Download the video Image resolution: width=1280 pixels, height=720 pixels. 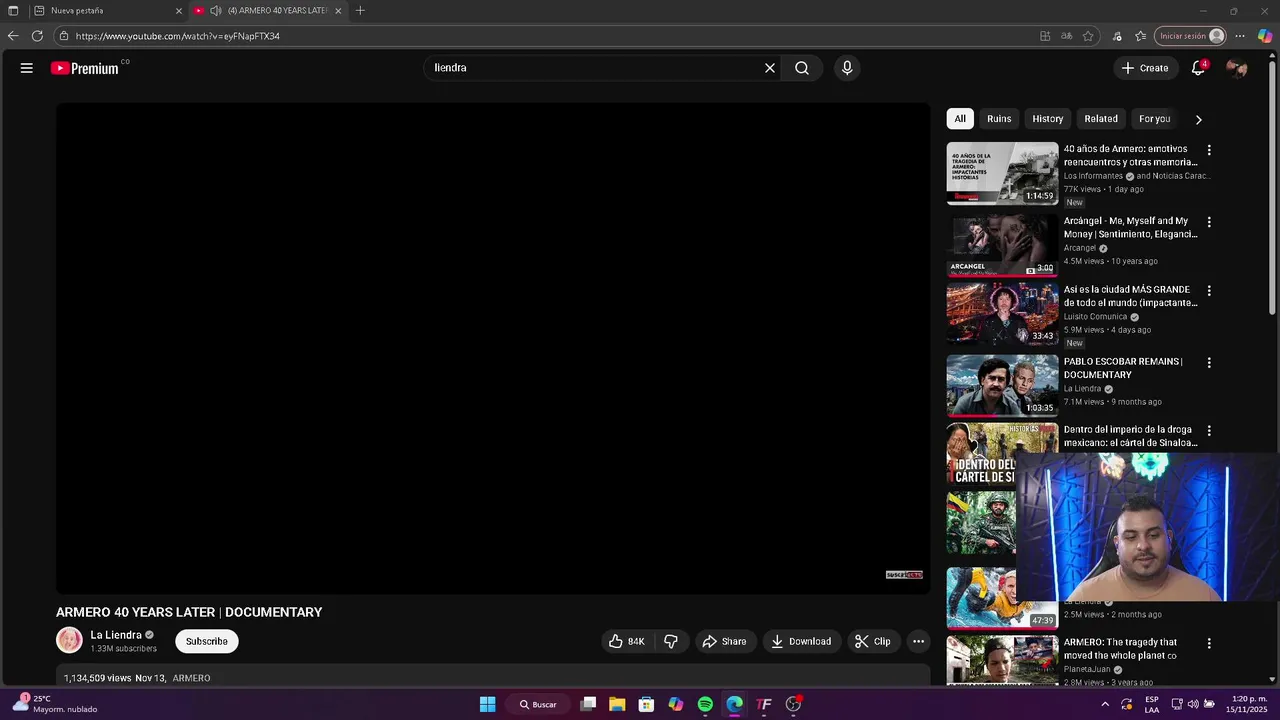click(x=801, y=641)
